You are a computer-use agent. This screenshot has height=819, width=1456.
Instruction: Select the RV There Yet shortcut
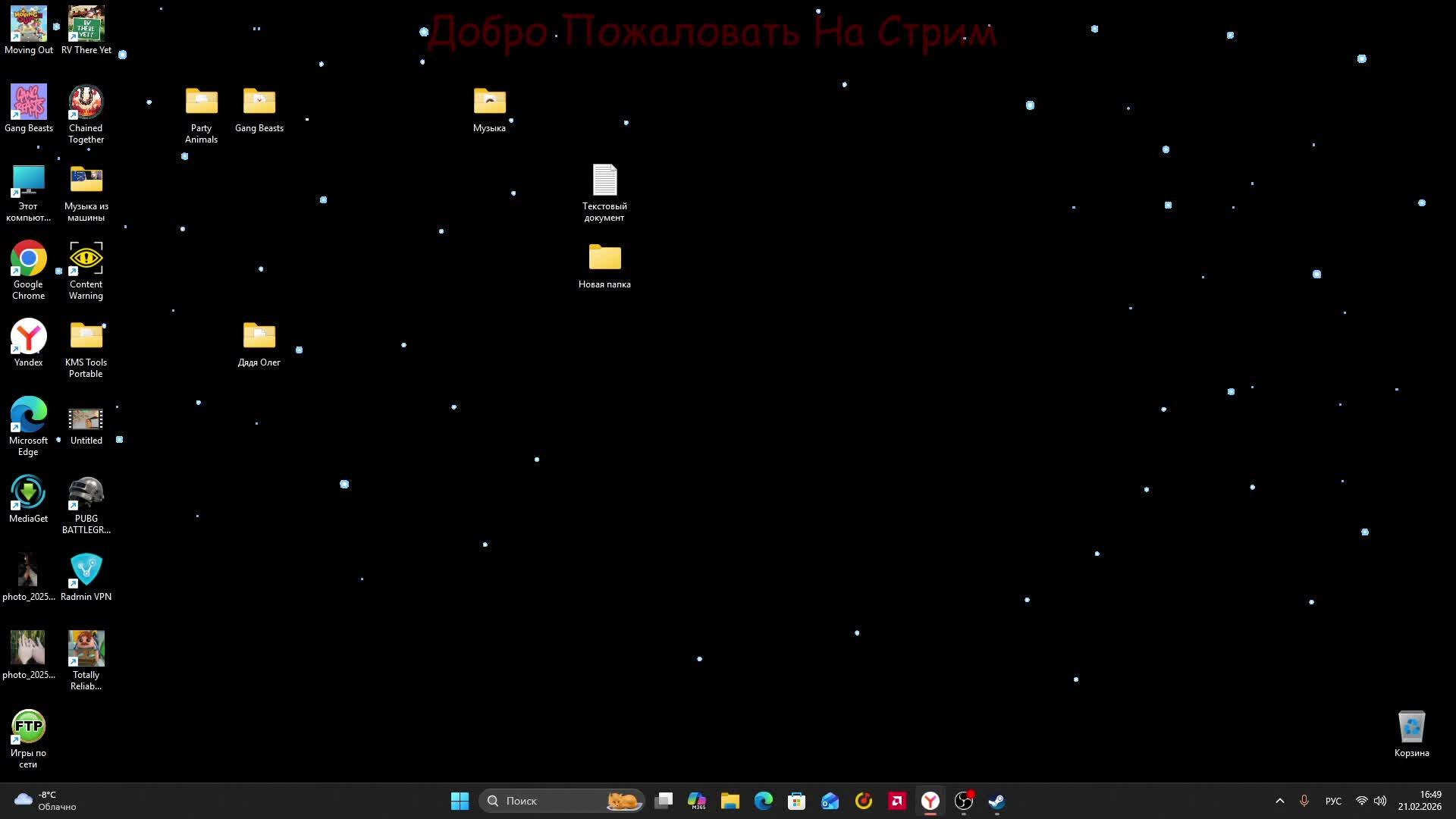tap(86, 25)
